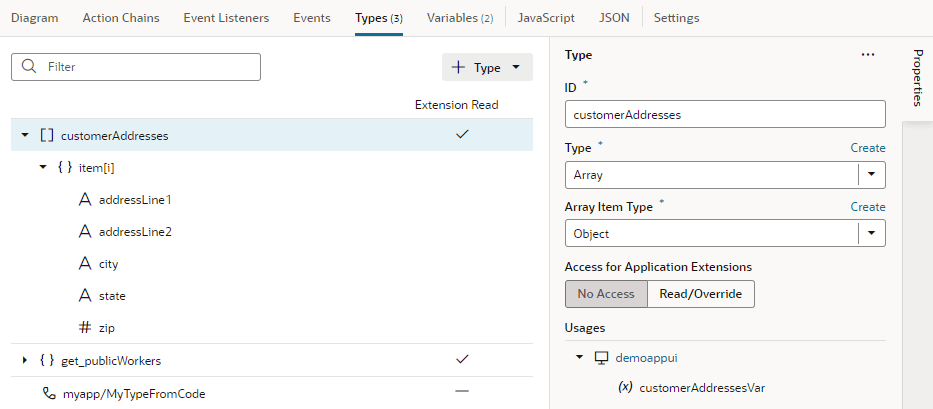Collapse the demoappui usages node

(580, 358)
